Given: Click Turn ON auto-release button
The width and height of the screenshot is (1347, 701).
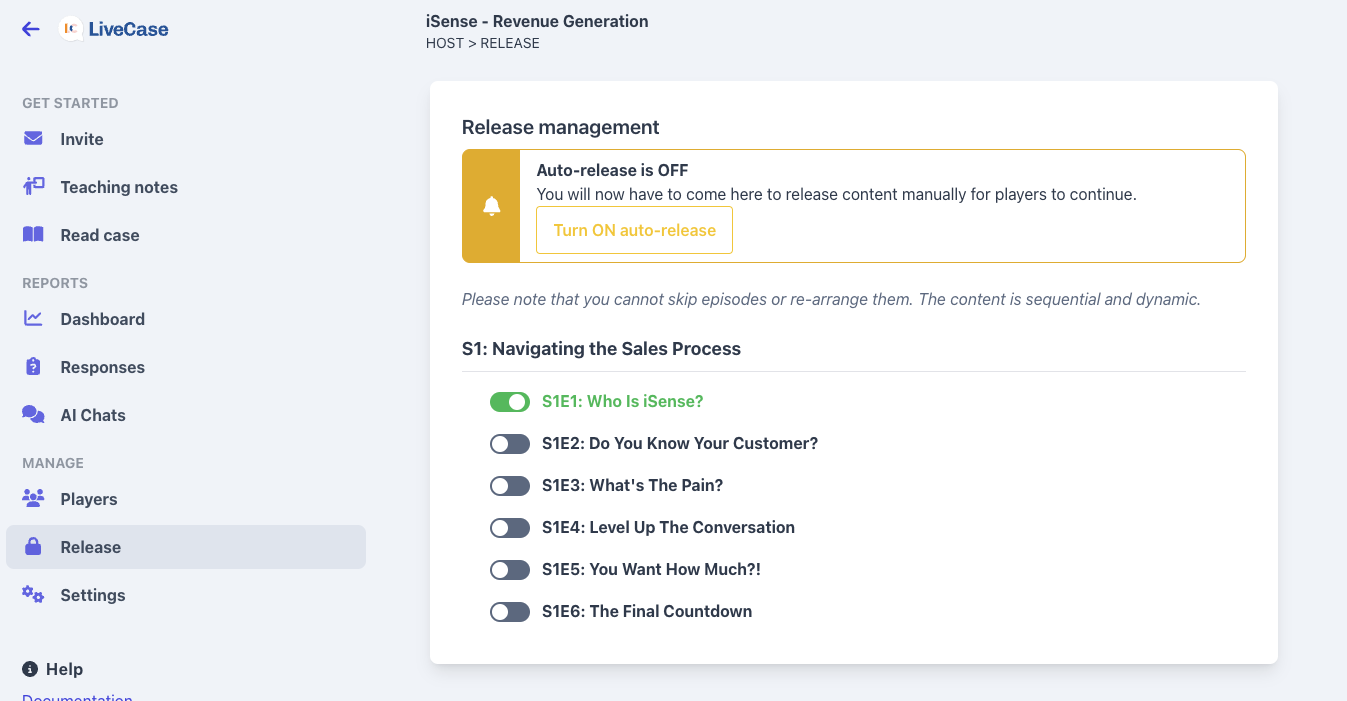Looking at the screenshot, I should (x=634, y=230).
